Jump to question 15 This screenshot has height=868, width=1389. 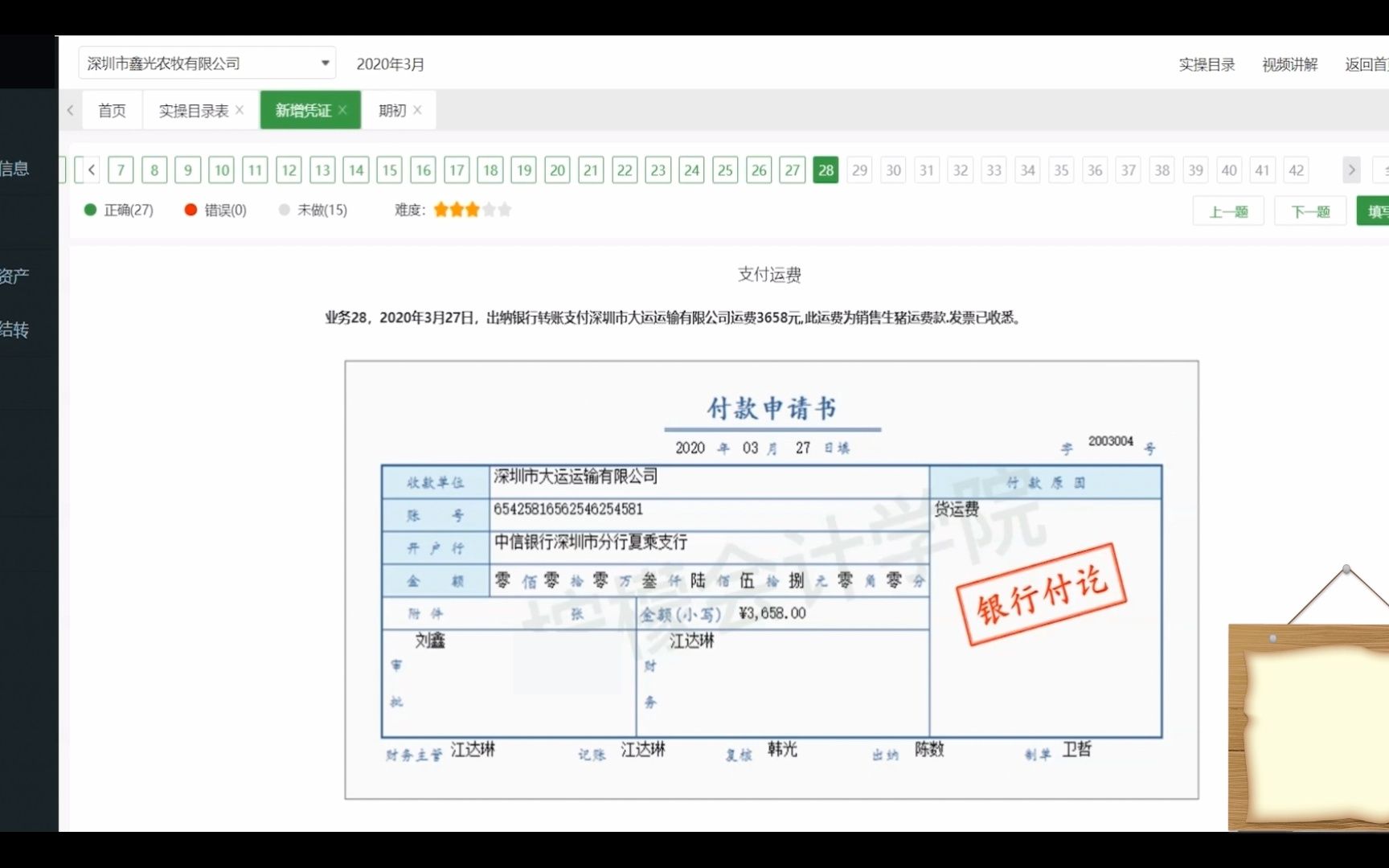(x=390, y=170)
